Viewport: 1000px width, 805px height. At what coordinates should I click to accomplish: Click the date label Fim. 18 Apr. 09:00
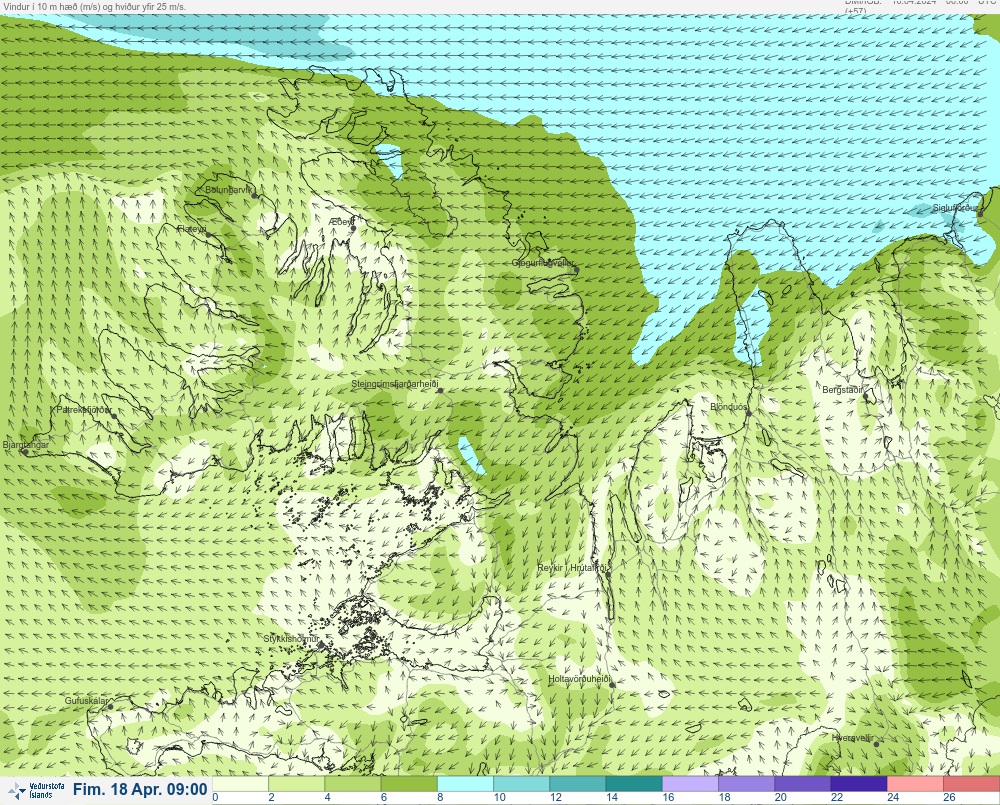140,790
